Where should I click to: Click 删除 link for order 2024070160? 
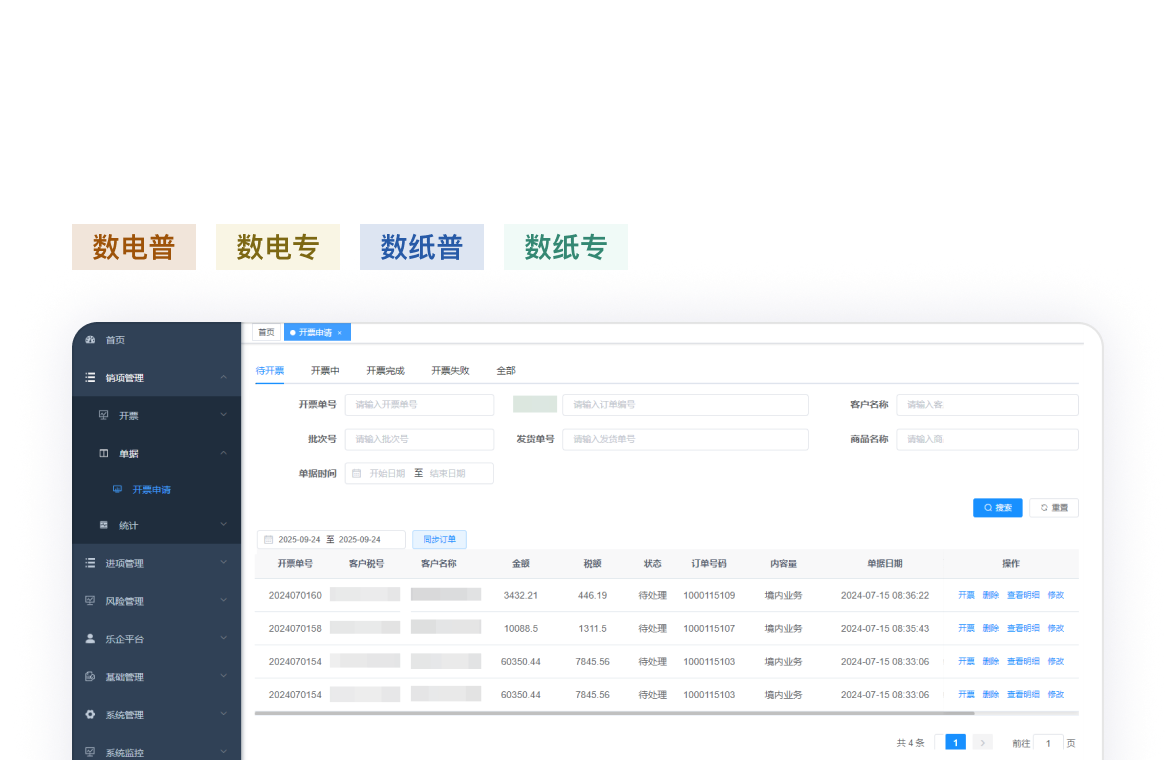point(991,595)
